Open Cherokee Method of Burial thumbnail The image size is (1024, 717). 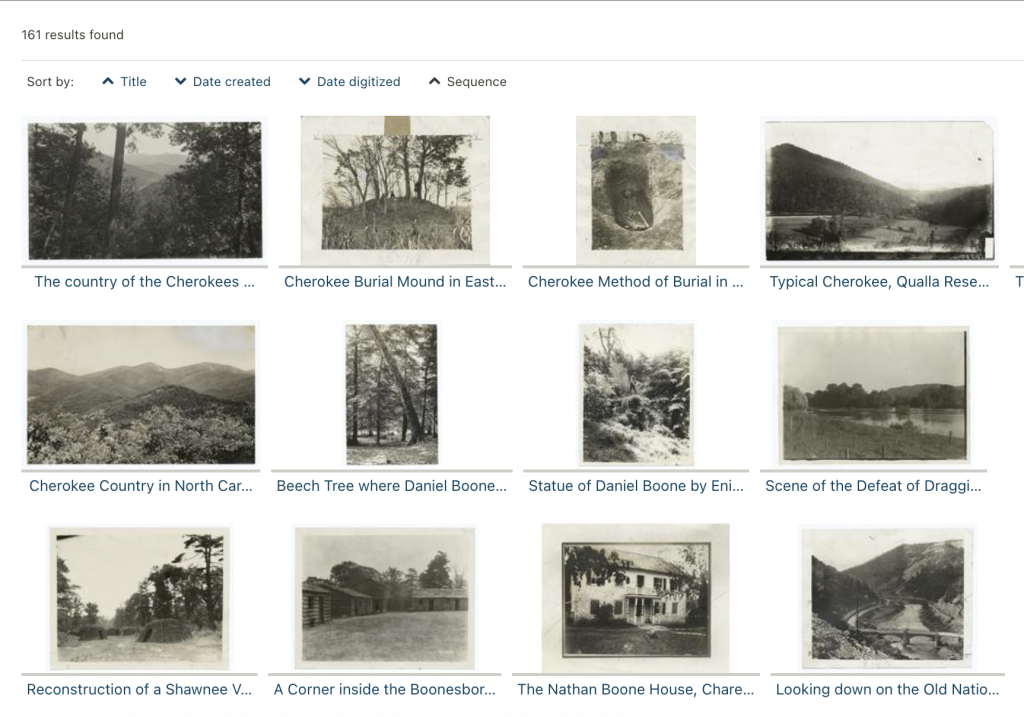636,190
